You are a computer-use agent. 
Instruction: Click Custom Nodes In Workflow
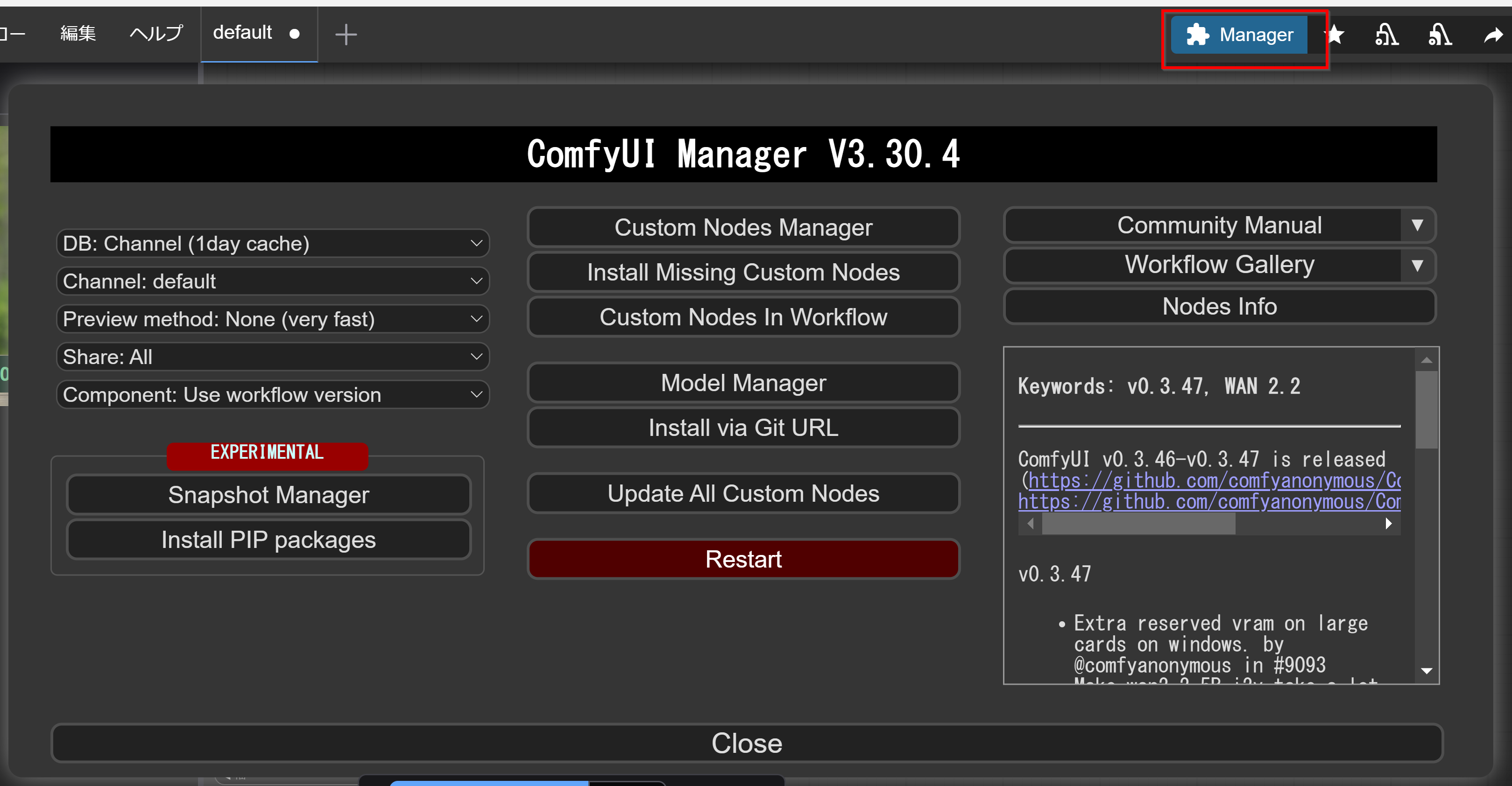pos(743,317)
